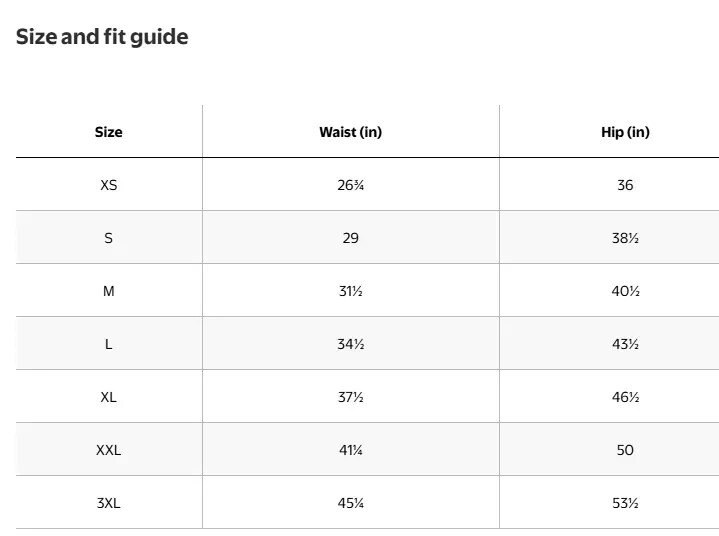Click the M size row label

pyautogui.click(x=109, y=291)
